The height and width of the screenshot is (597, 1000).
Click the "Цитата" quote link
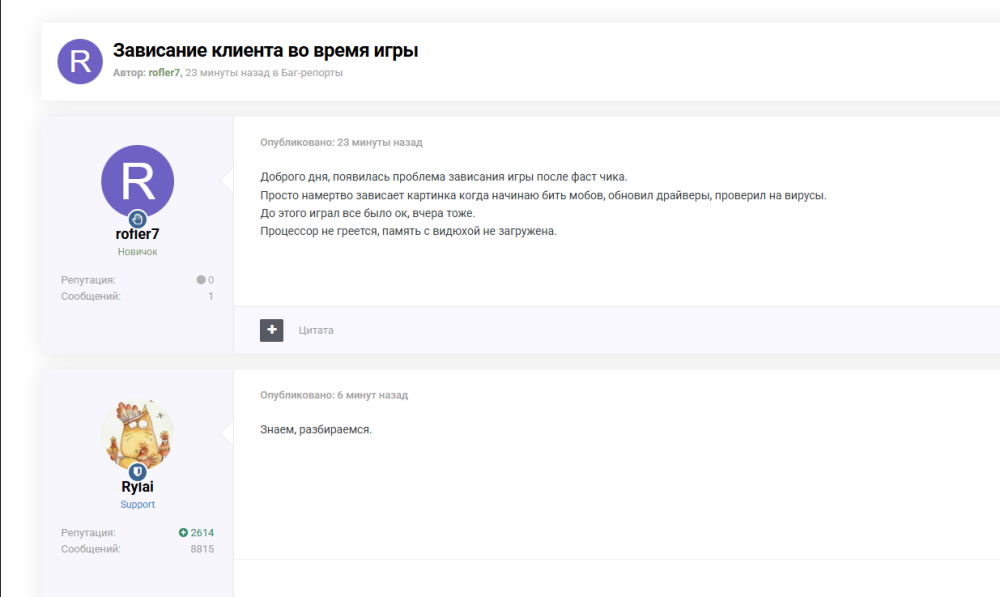(317, 330)
